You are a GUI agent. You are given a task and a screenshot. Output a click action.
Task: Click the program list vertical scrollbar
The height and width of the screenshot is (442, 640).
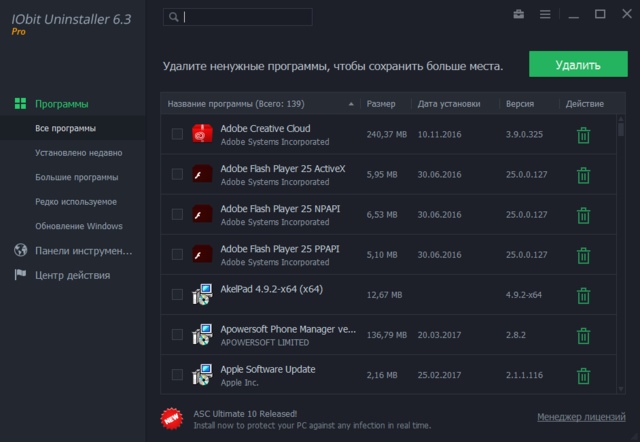click(x=619, y=250)
